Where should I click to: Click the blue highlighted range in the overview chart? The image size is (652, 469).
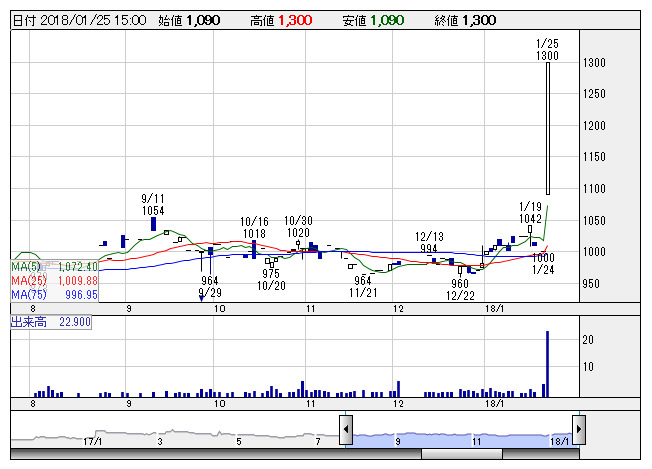click(462, 438)
